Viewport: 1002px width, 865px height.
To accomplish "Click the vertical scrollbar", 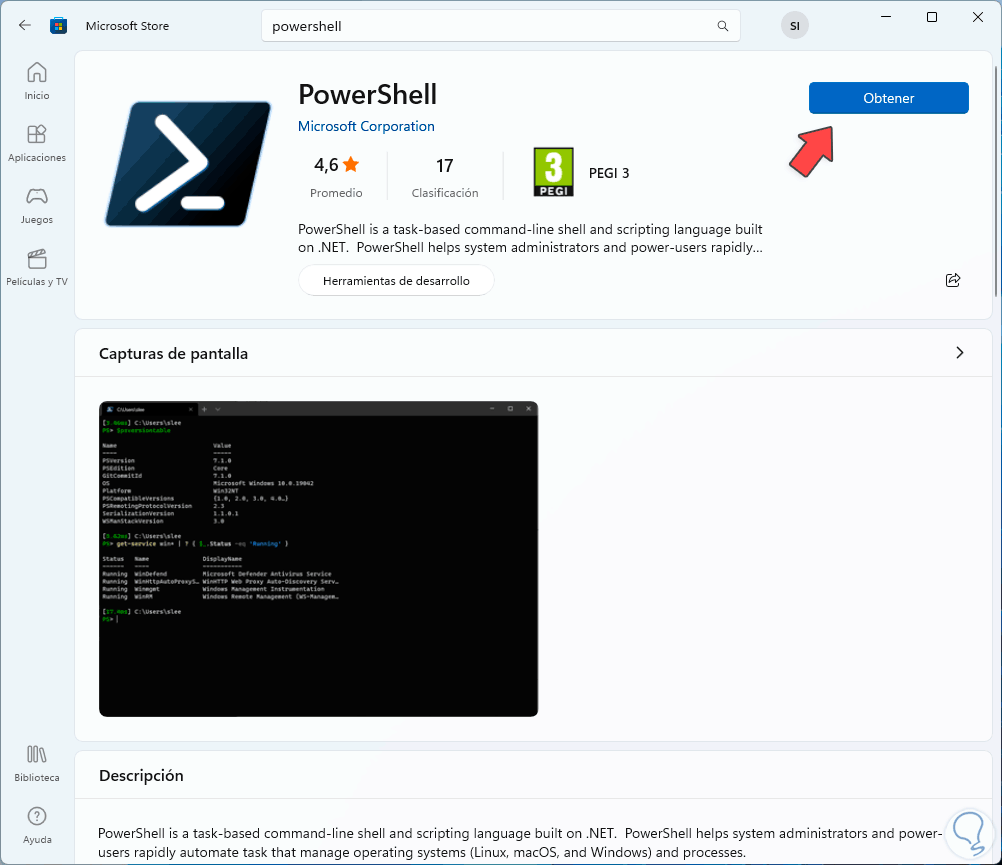I will 996,182.
